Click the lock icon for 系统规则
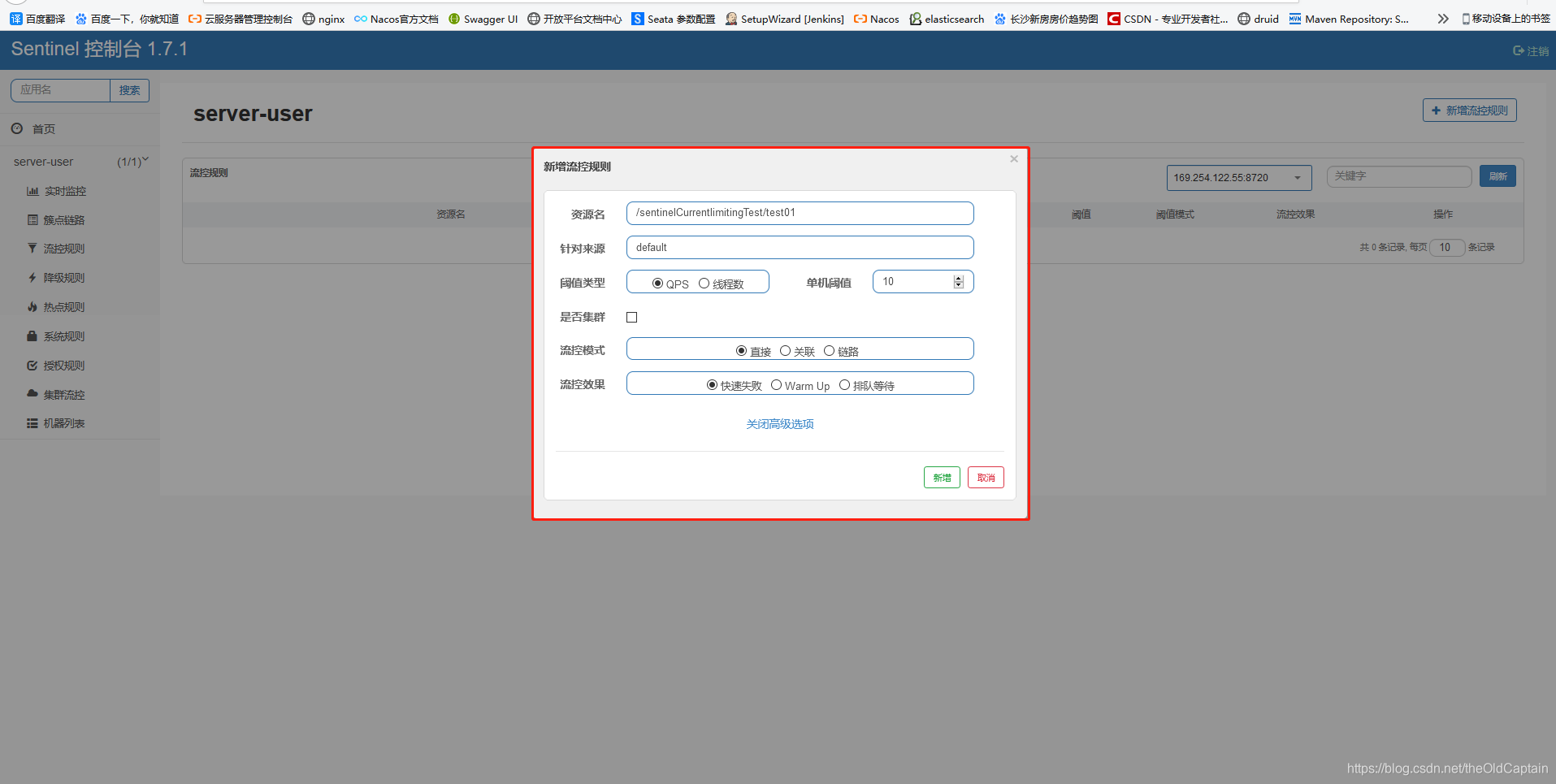Viewport: 1556px width, 784px height. [33, 336]
